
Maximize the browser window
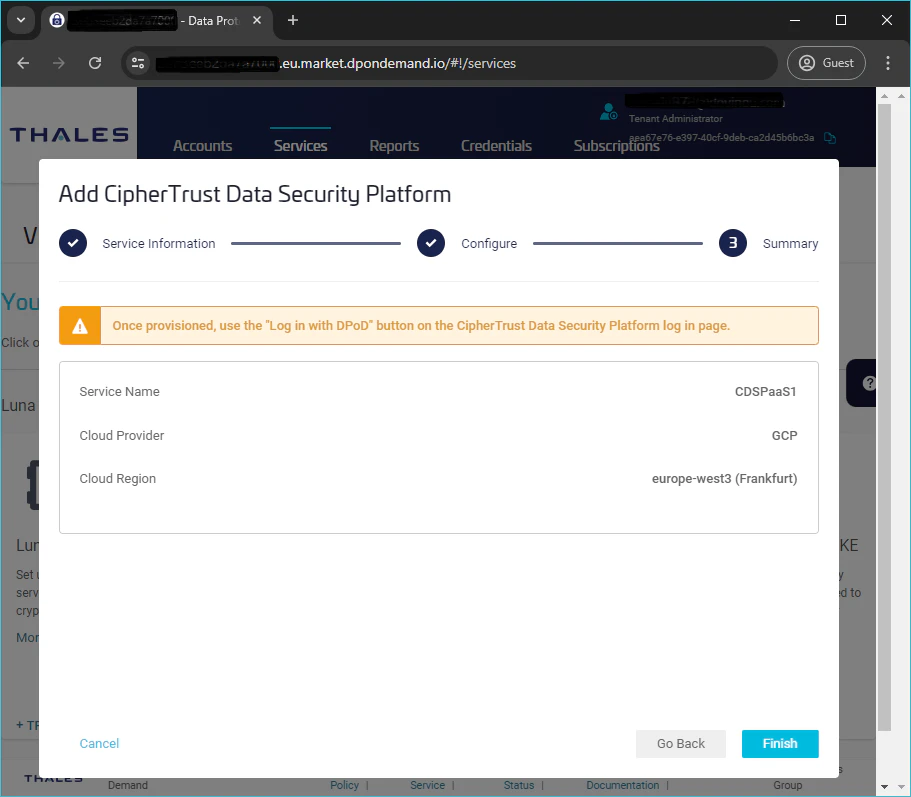(x=840, y=20)
